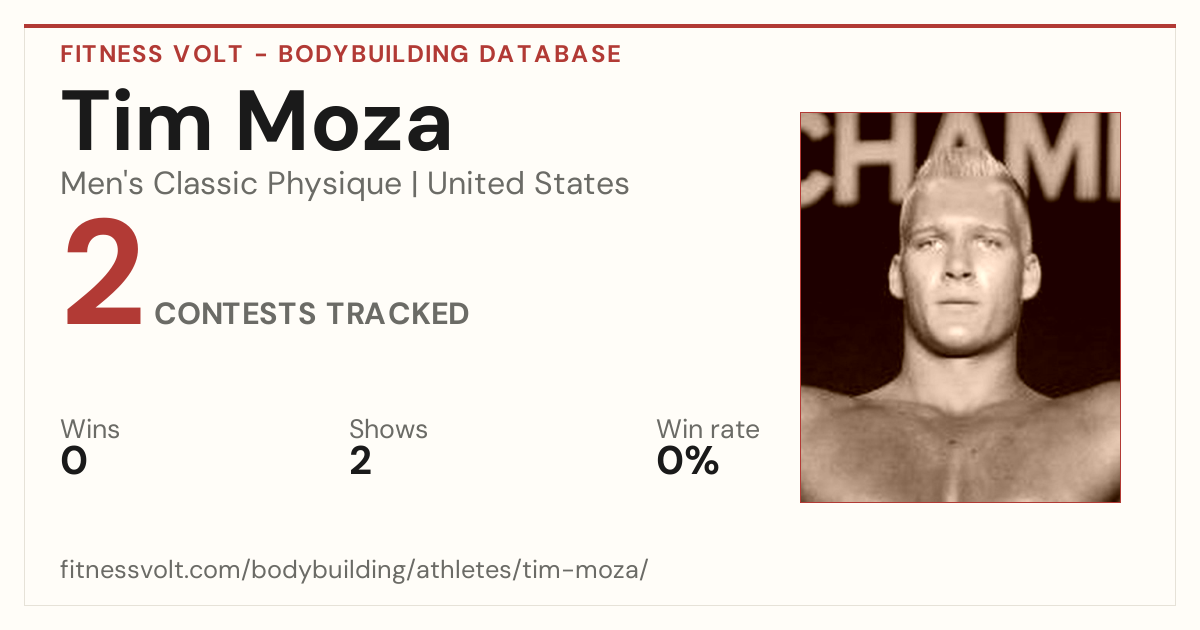Click the 0% win rate value
The image size is (1200, 630).
tap(688, 461)
